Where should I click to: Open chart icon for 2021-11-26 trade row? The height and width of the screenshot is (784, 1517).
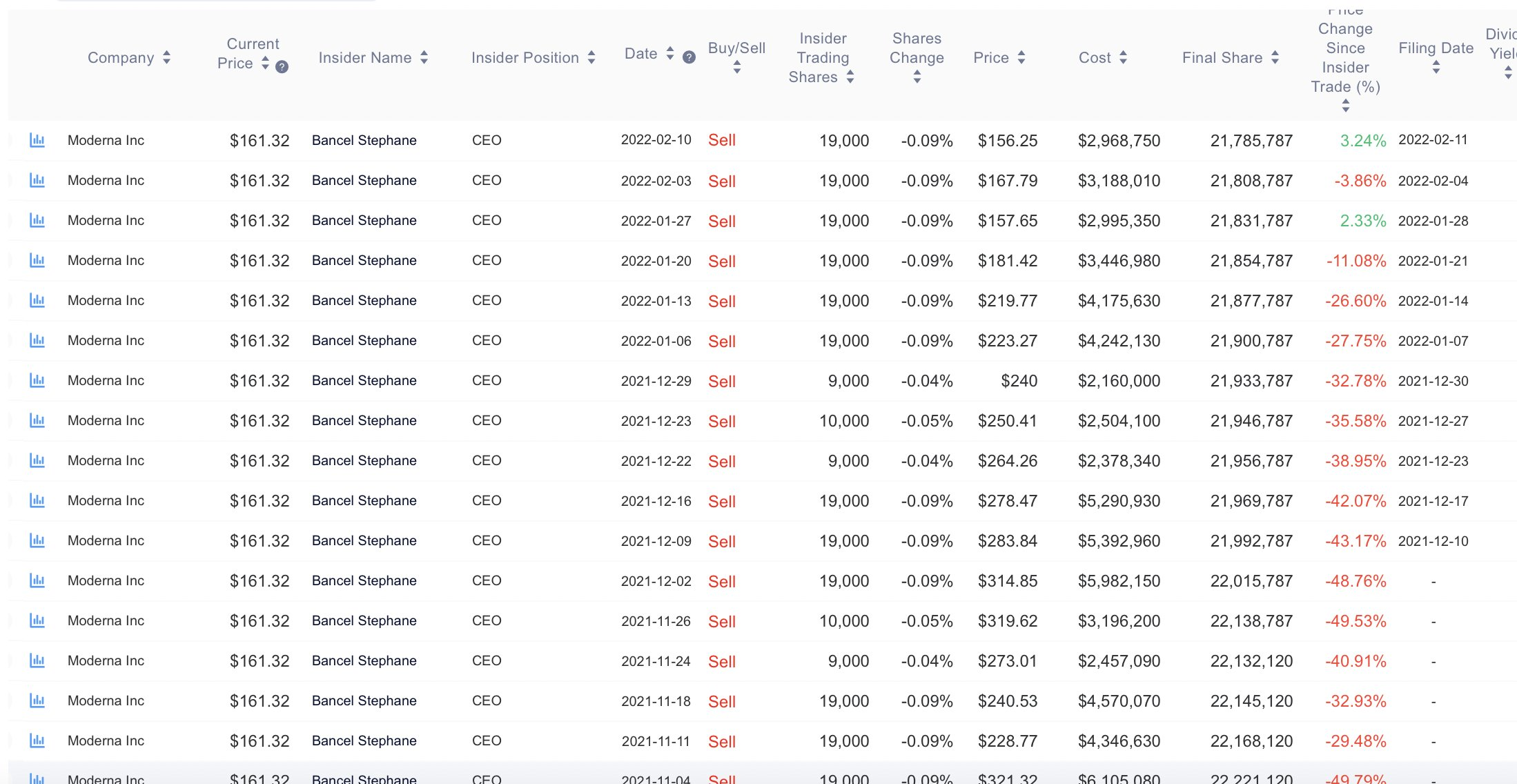click(x=37, y=621)
